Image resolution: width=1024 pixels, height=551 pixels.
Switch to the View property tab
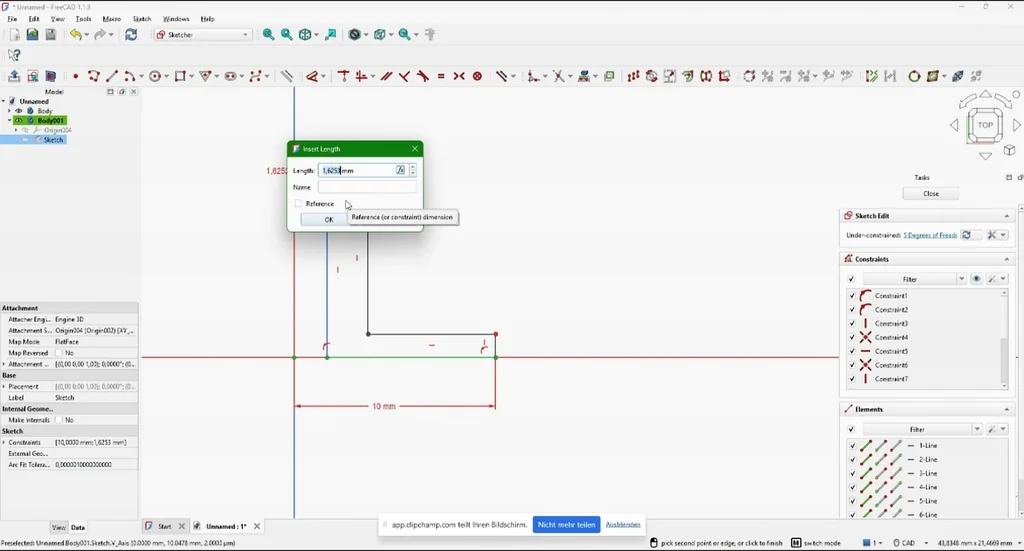[x=59, y=527]
